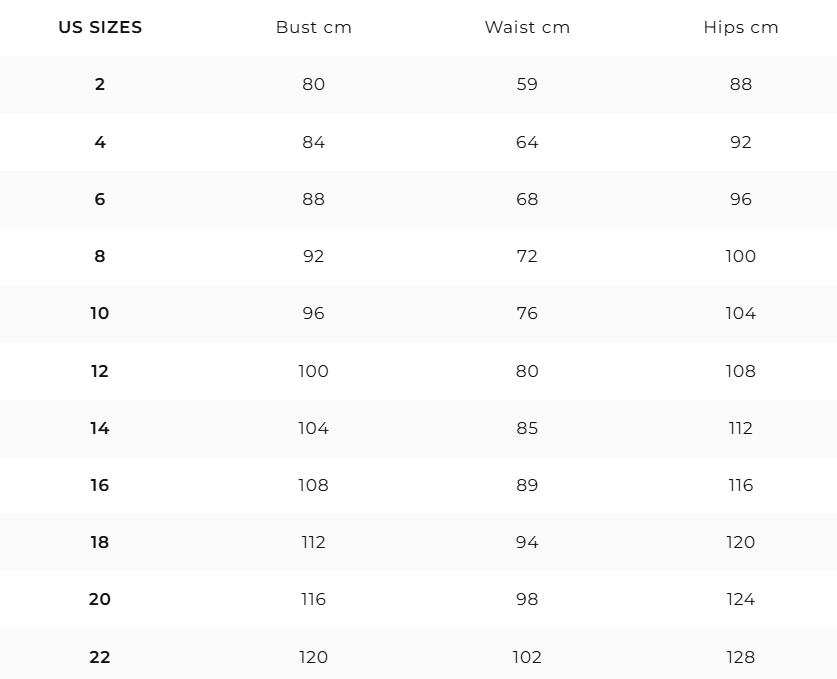Click waist value 102 for size 22
The height and width of the screenshot is (679, 837).
click(527, 657)
